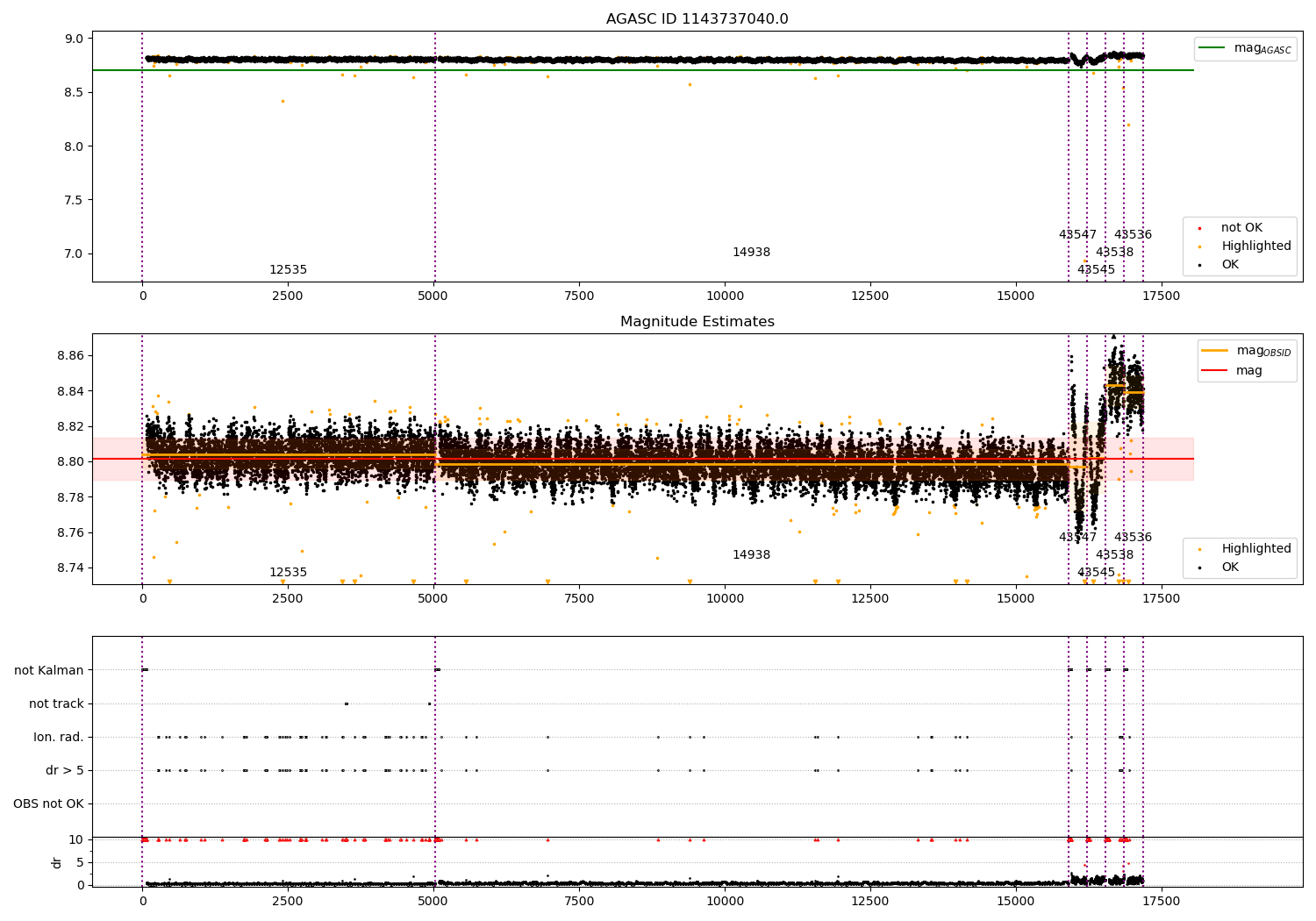Click x tick '10000' under the bottom plot
The height and width of the screenshot is (921, 1316).
coord(724,901)
